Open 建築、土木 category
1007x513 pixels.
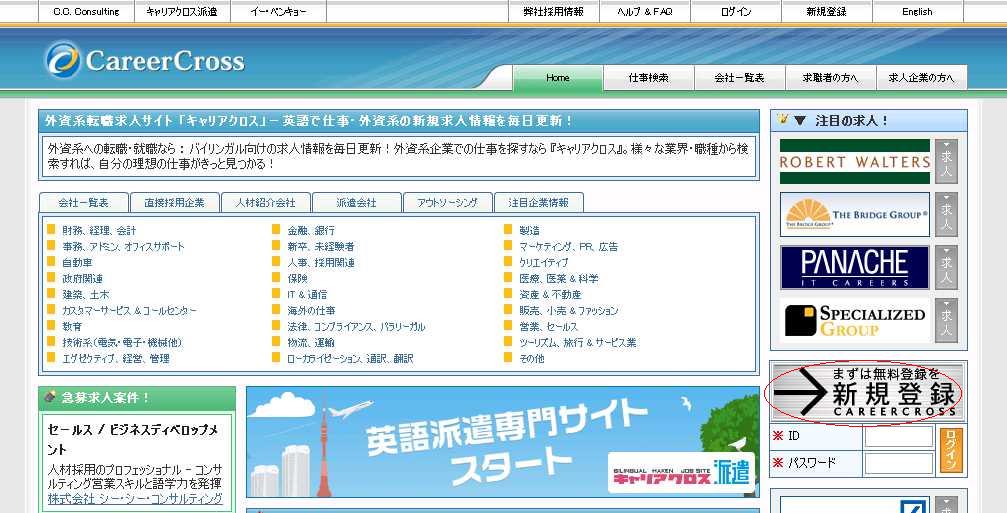click(85, 295)
